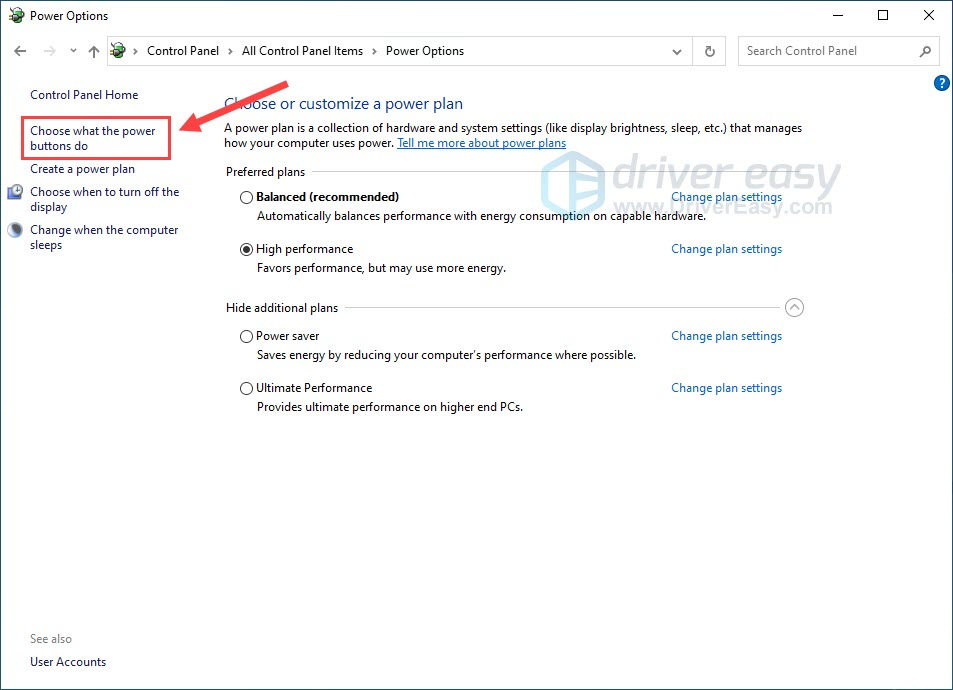Click the icon beside 'Choose when to turn off the display'
Image resolution: width=953 pixels, height=690 pixels.
[13, 191]
